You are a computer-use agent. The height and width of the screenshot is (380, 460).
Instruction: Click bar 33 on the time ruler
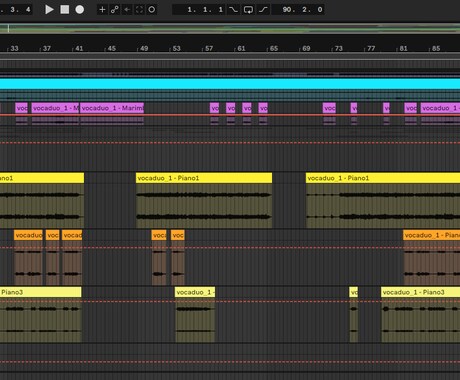pos(14,49)
